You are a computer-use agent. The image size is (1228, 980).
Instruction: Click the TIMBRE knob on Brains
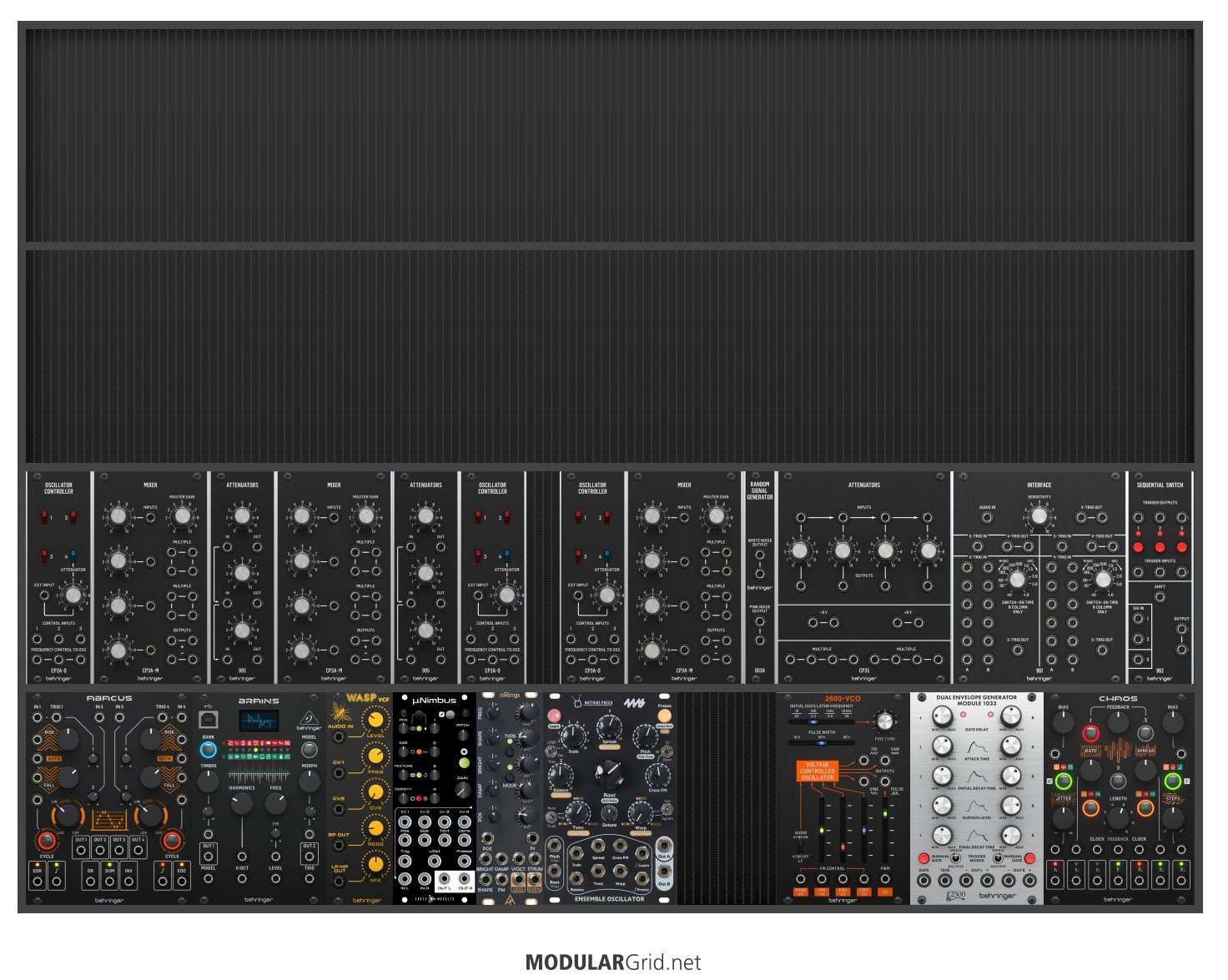tap(209, 782)
